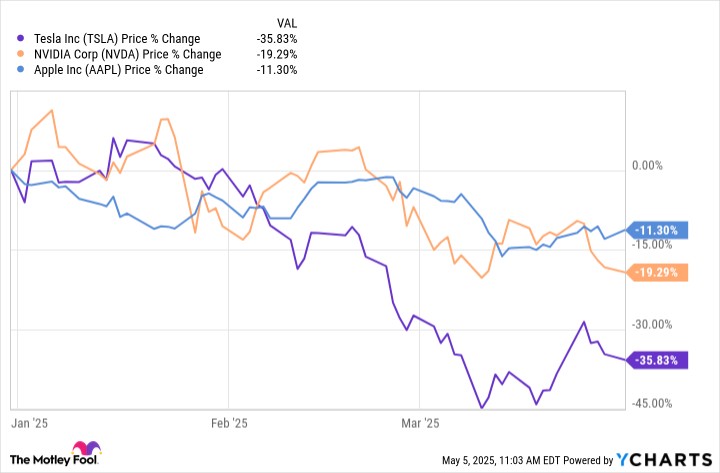Click the Feb '25 axis label
720x473 pixels.
tap(229, 423)
